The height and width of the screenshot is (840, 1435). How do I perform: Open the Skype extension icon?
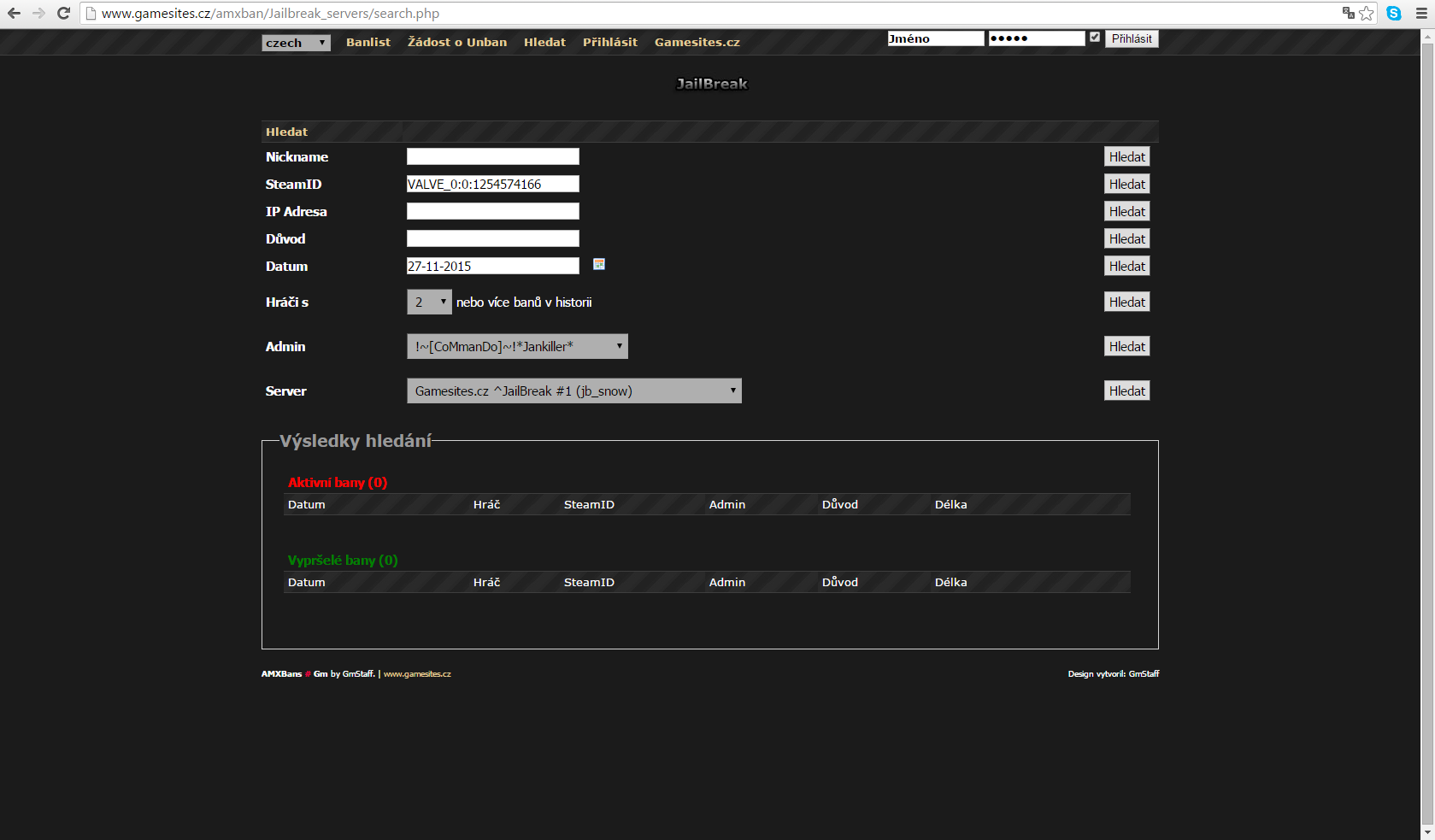pos(1394,13)
